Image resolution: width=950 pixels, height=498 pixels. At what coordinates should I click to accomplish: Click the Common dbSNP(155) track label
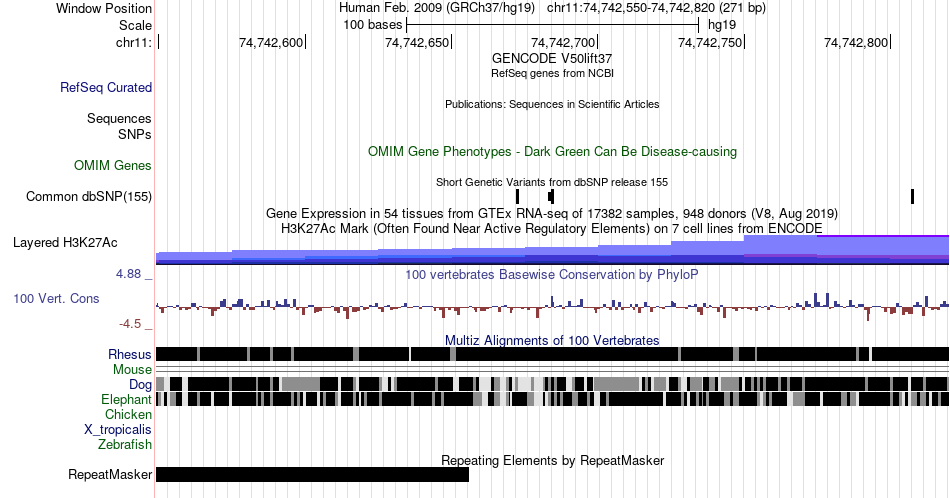(89, 196)
